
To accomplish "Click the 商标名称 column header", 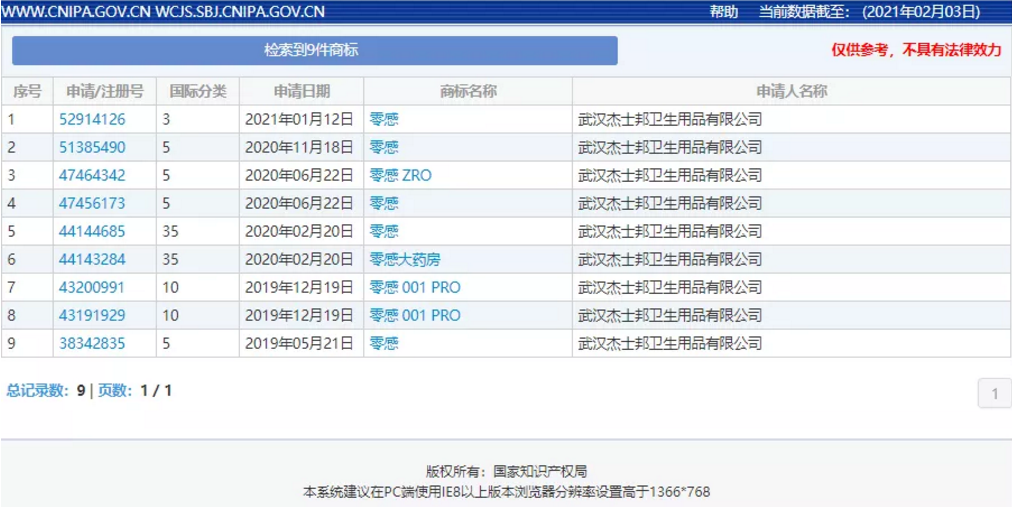I will [467, 91].
